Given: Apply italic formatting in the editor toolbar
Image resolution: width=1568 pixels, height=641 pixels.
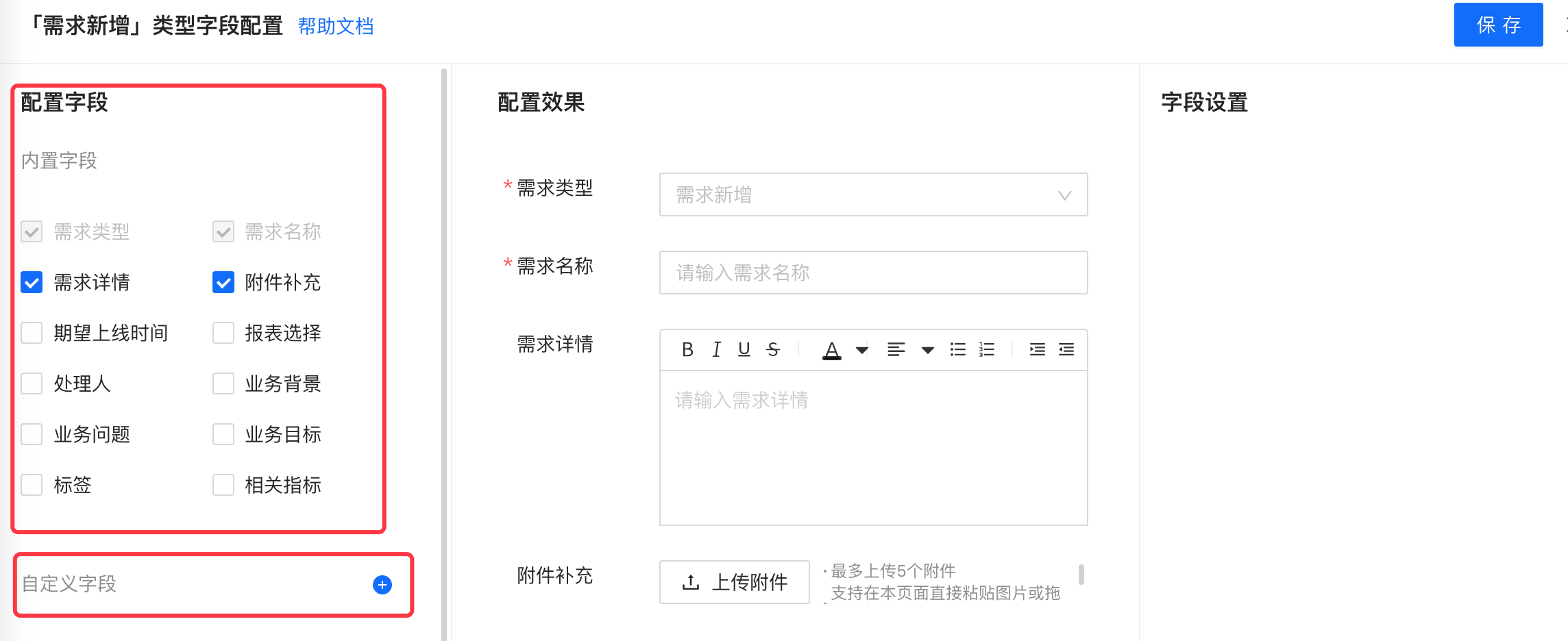Looking at the screenshot, I should pos(716,350).
